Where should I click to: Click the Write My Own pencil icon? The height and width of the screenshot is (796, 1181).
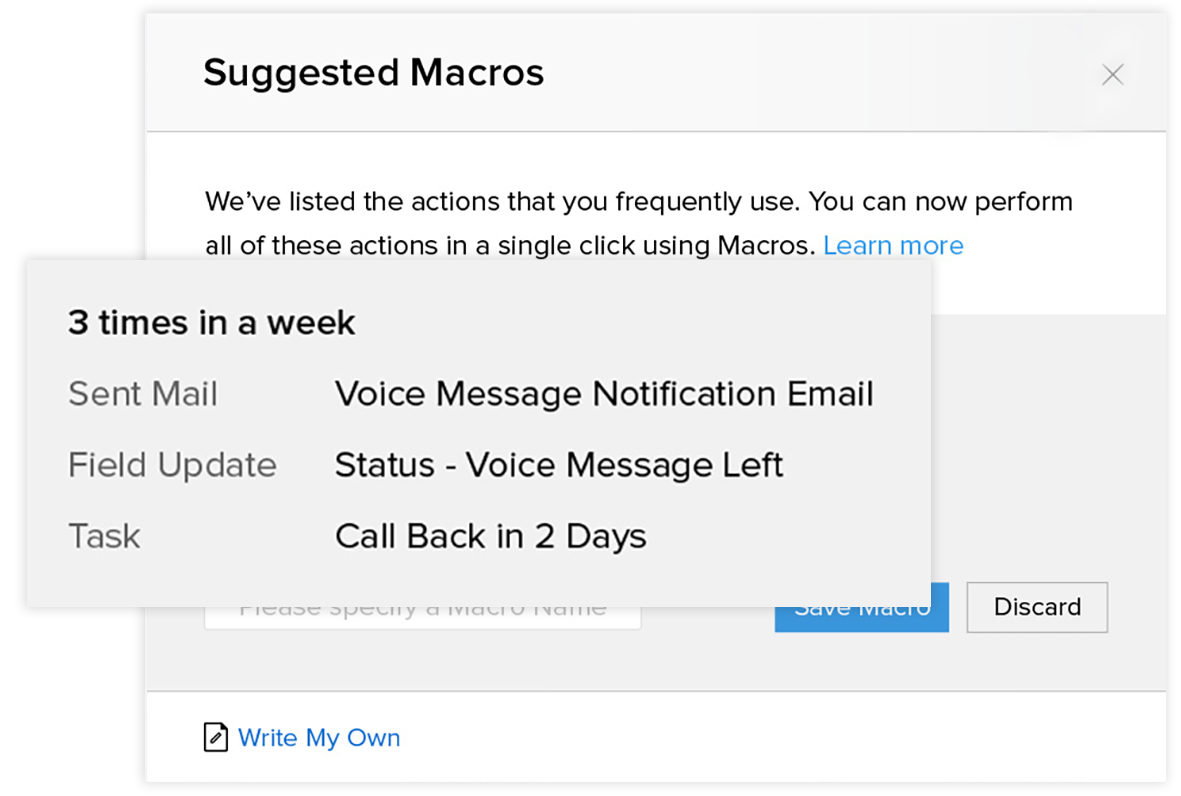click(x=215, y=737)
